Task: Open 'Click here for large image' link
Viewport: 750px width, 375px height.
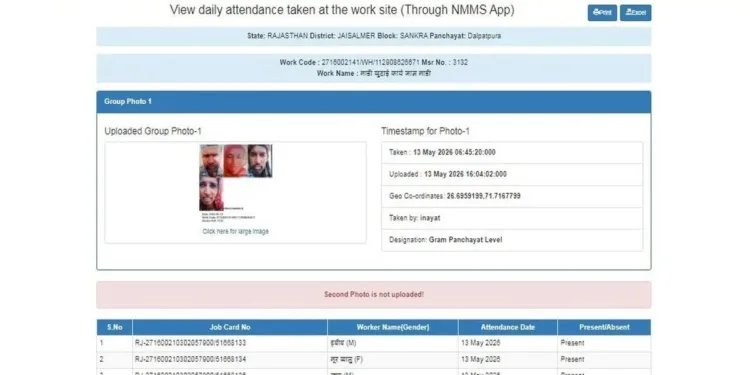Action: [235, 232]
